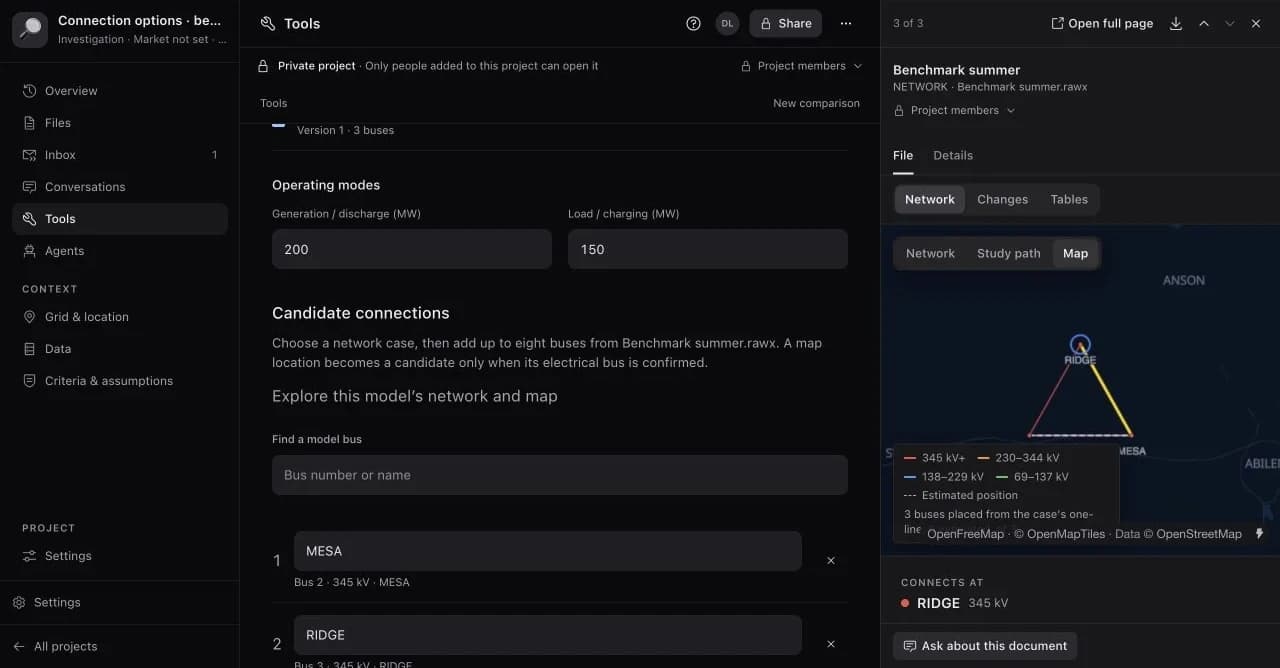Remove the MESA candidate connection
Viewport: 1280px width, 668px height.
pyautogui.click(x=831, y=561)
